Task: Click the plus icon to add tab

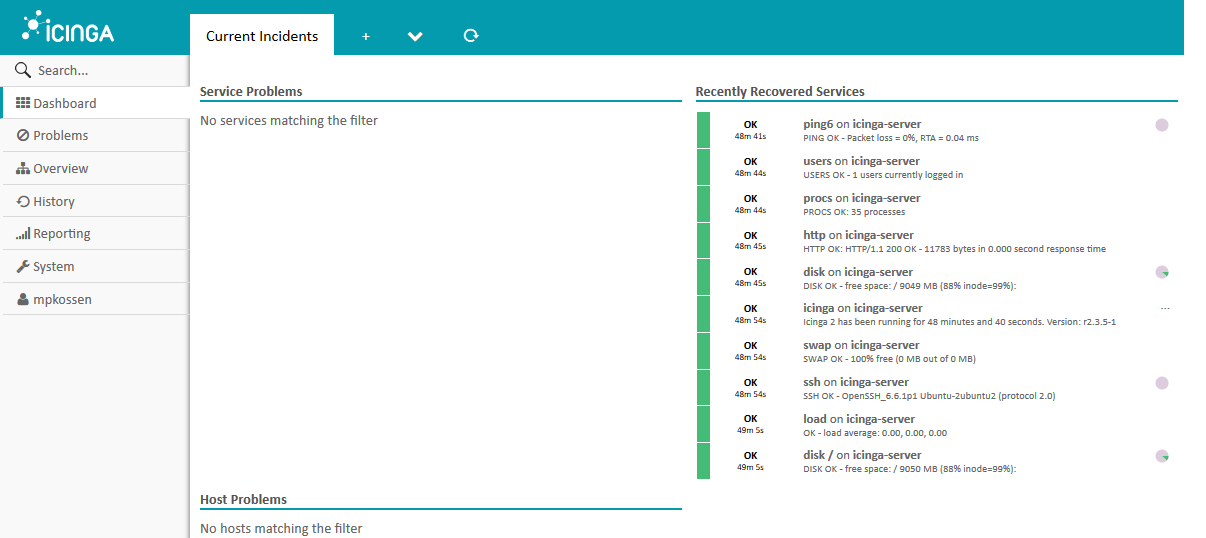Action: 366,36
